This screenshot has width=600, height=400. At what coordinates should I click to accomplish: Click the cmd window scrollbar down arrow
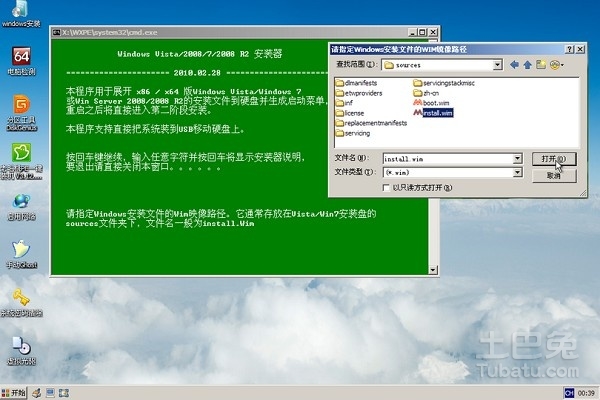coord(433,270)
